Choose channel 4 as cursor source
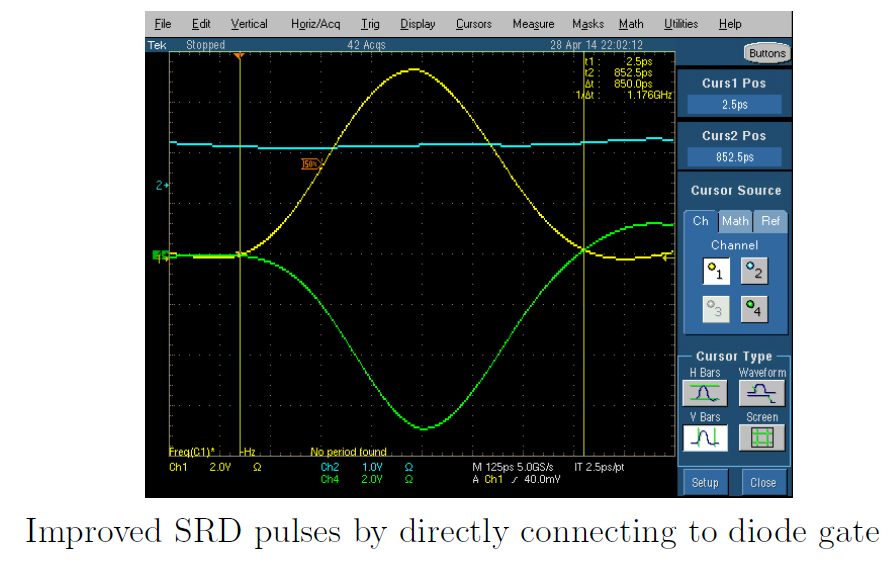 click(x=755, y=310)
